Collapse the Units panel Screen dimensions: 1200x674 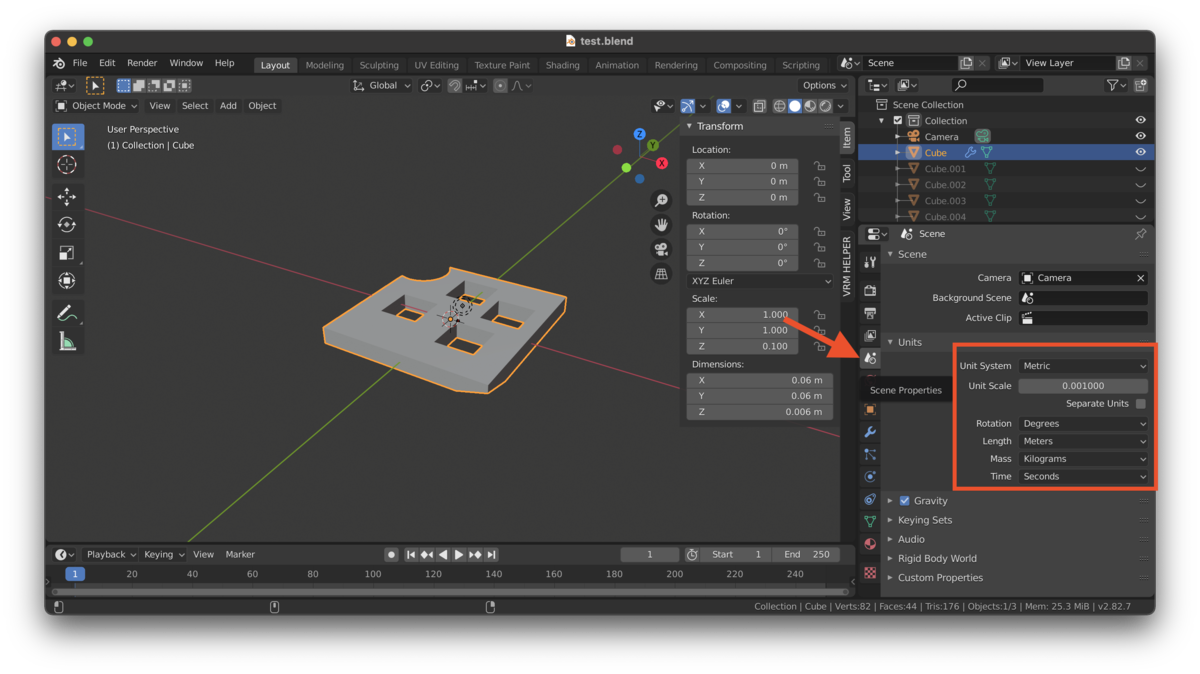click(909, 342)
